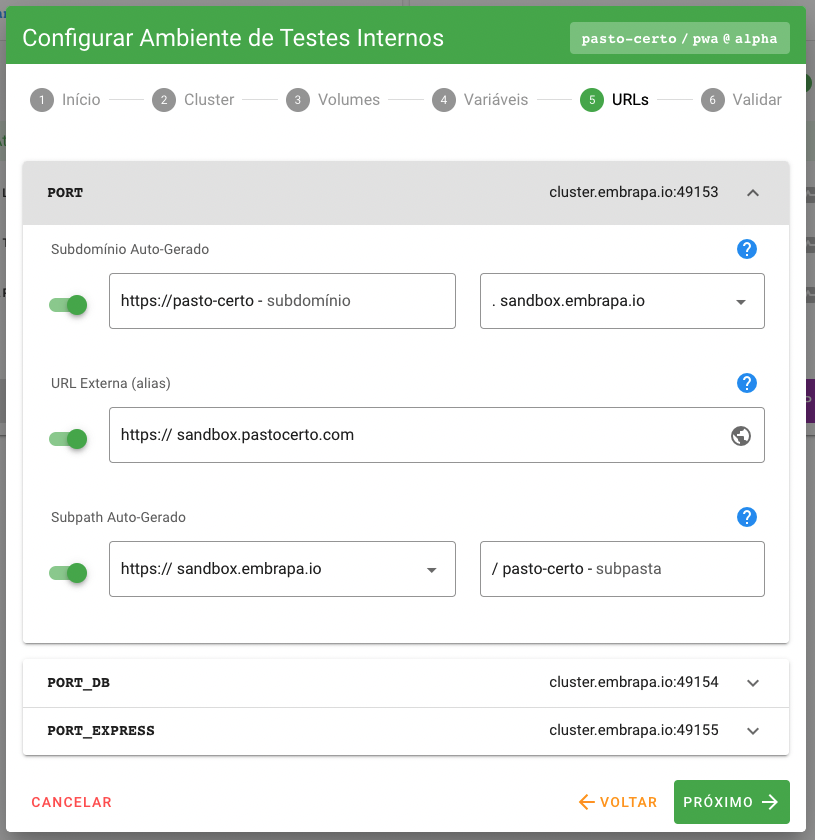Click the PORT header label
Viewport: 815px width, 840px height.
click(65, 193)
